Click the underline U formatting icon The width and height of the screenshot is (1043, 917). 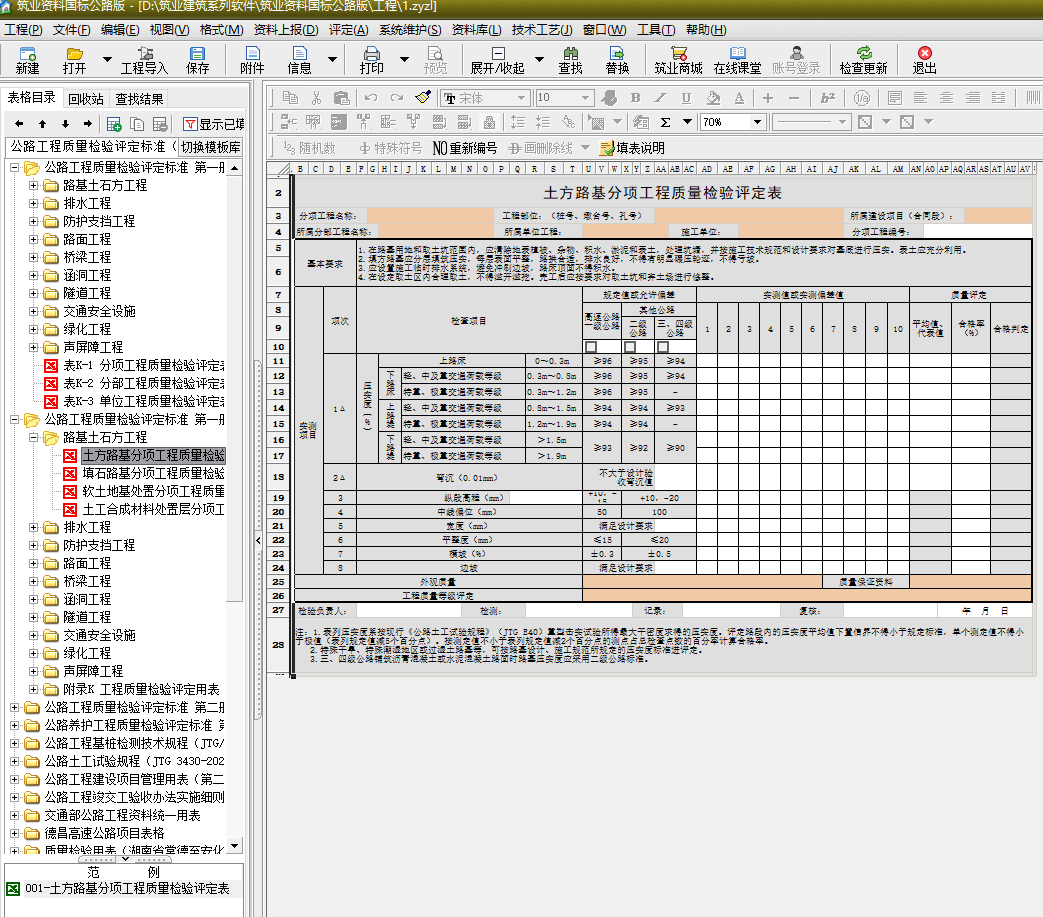coord(686,98)
